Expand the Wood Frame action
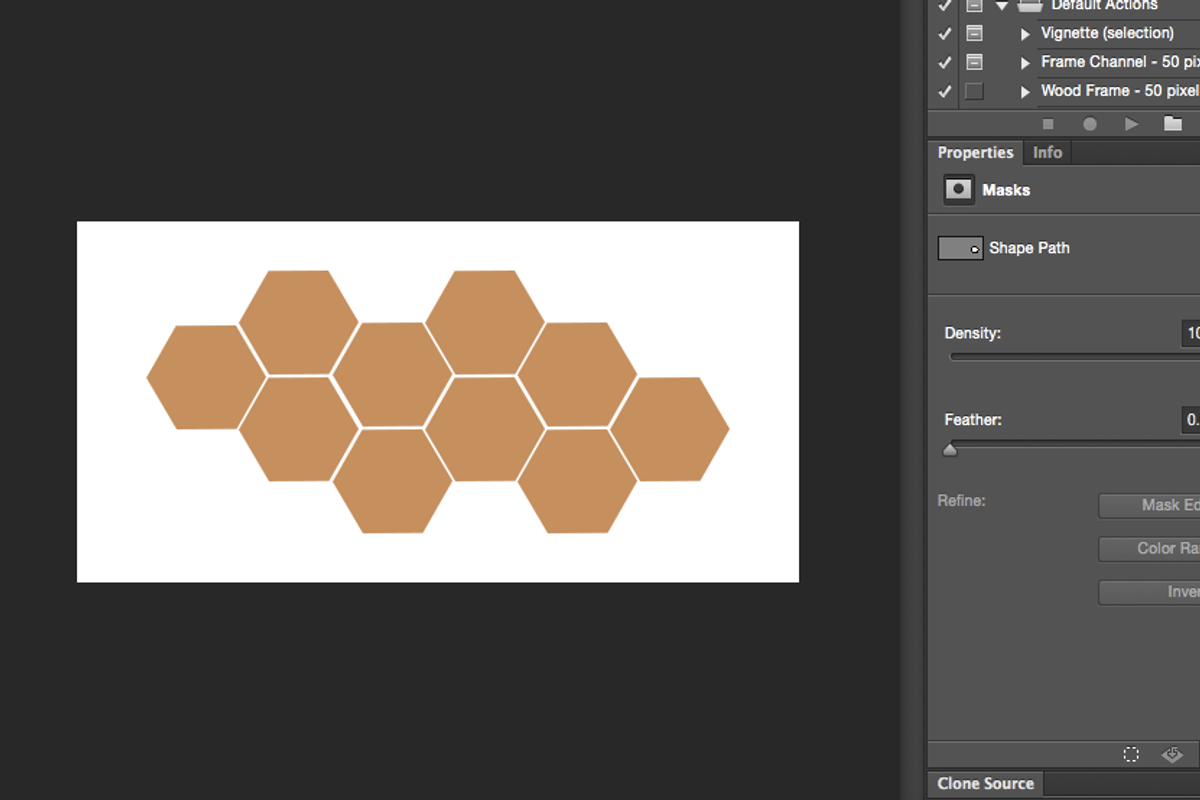Screen dimensions: 1200x800 point(1025,92)
